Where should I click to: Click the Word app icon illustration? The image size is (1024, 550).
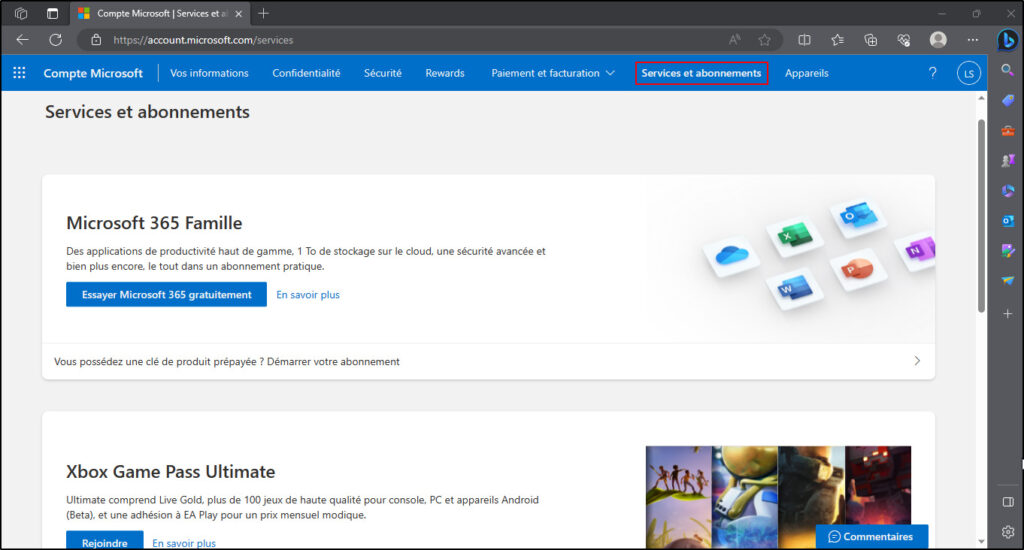point(795,288)
